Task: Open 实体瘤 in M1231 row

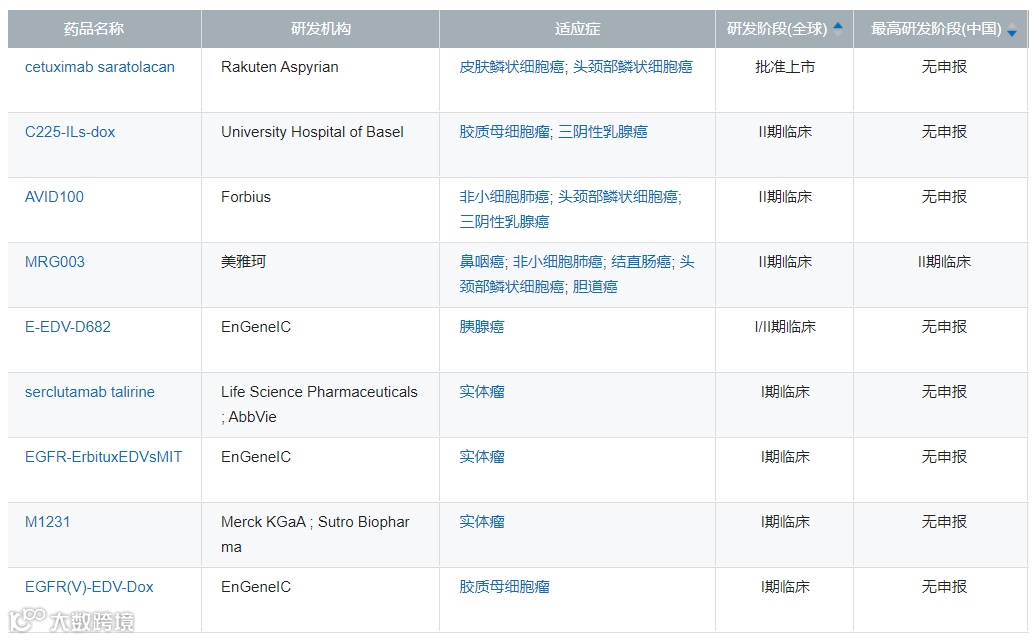Action: 482,522
